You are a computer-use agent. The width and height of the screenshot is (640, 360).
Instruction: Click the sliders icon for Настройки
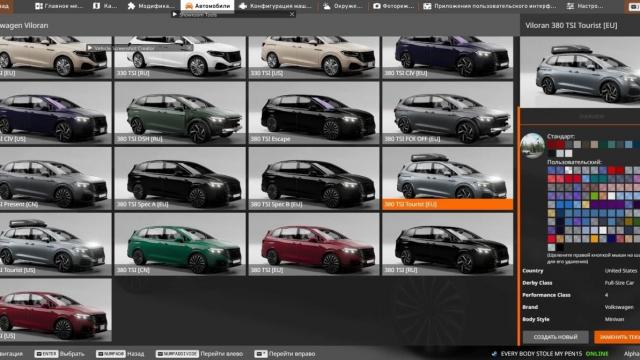(570, 6)
